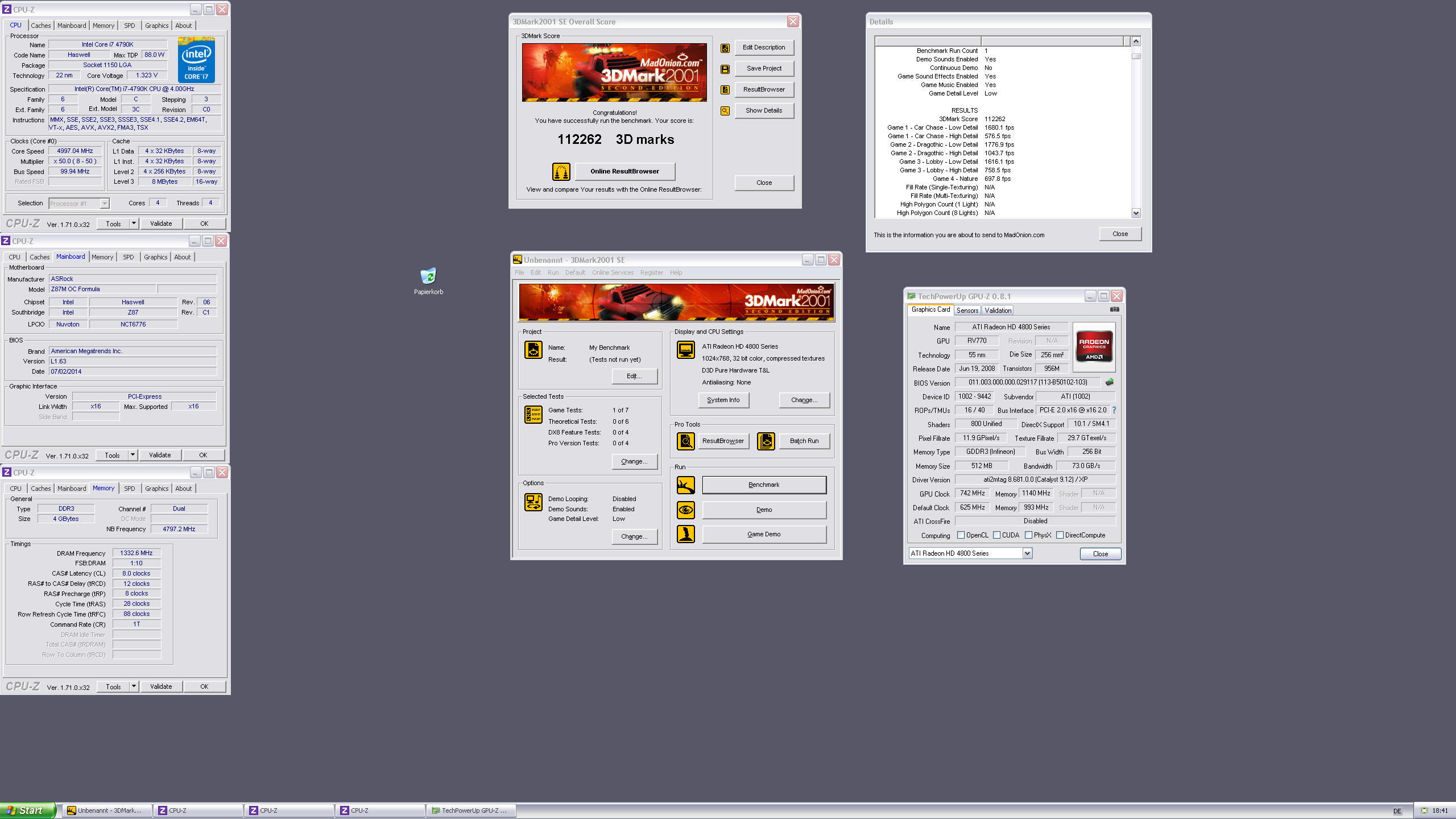Expand the Tools dropdown arrow in Mainboard CPU-Z
The width and height of the screenshot is (1456, 819).
click(x=133, y=455)
